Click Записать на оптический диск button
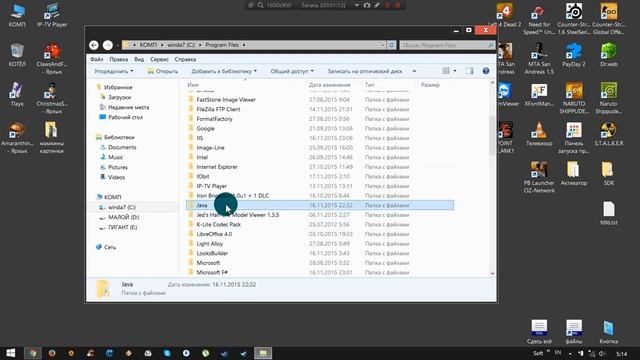This screenshot has width=640, height=360. pos(364,71)
